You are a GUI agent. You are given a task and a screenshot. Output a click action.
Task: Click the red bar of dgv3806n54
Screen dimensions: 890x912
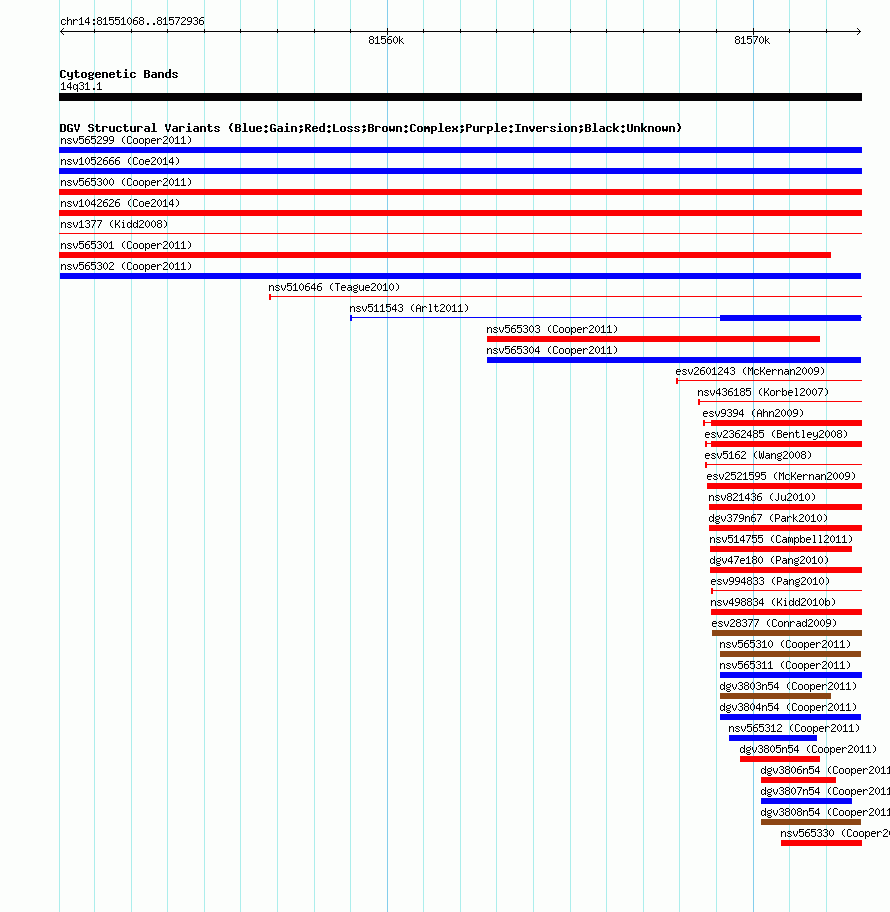coord(798,780)
